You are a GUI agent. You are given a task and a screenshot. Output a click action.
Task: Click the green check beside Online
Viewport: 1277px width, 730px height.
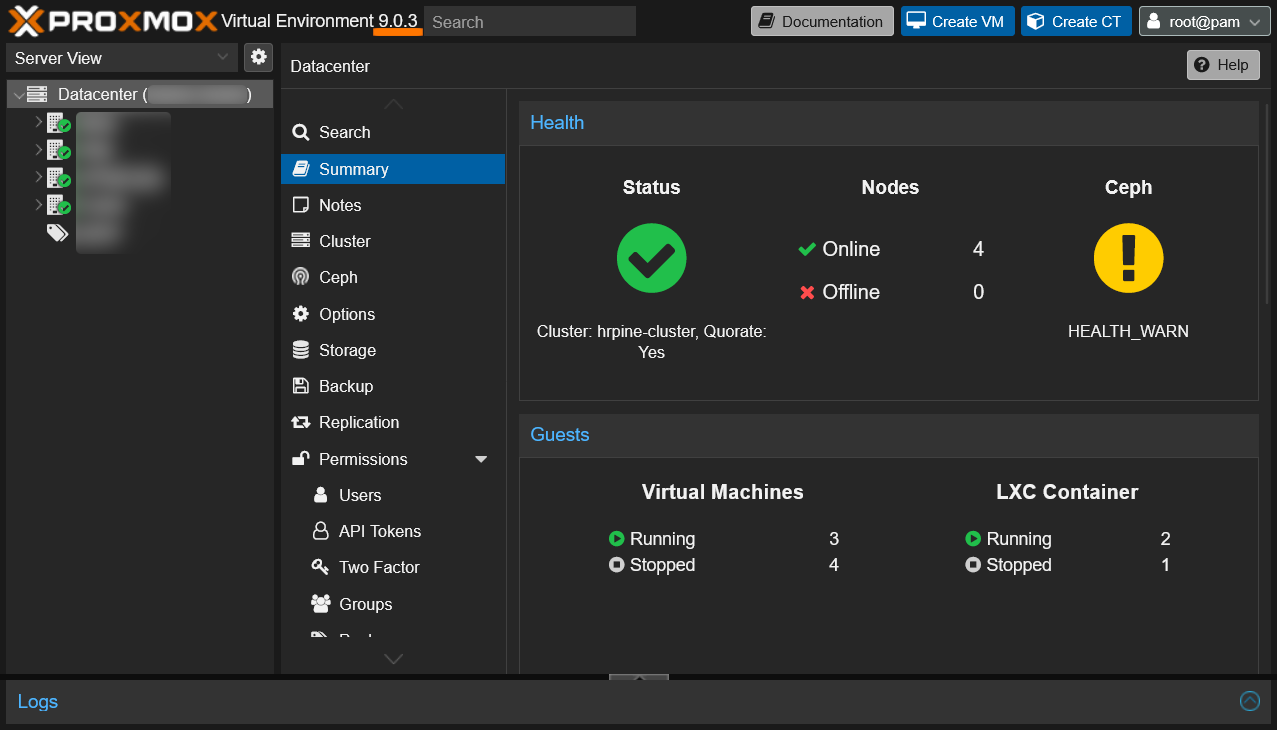point(807,249)
